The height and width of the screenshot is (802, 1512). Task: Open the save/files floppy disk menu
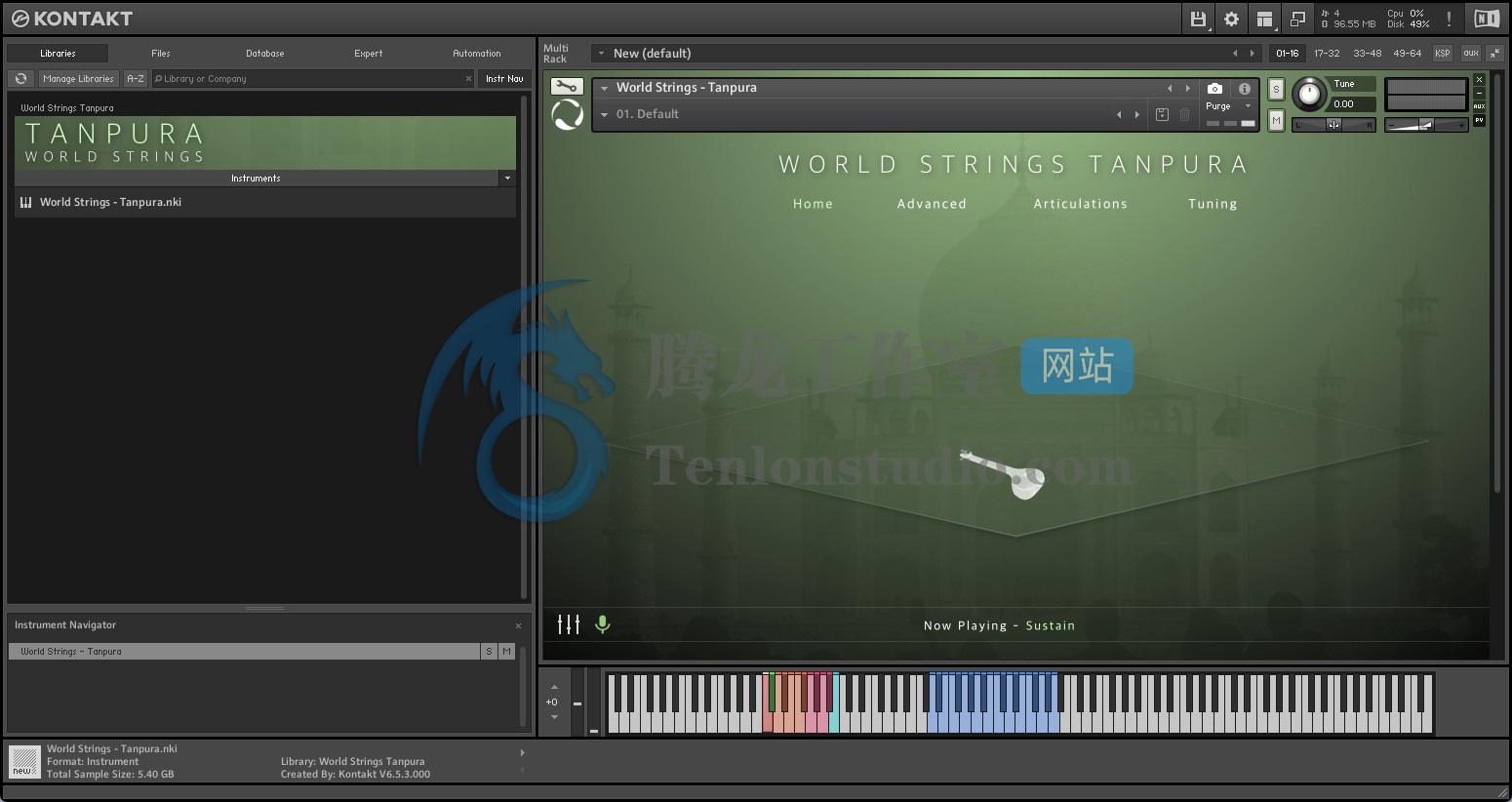tap(1198, 19)
